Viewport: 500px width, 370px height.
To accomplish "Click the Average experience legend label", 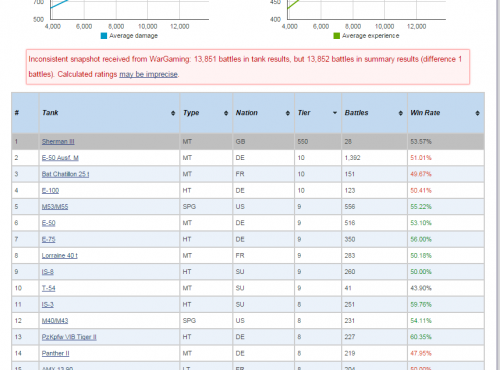I will coord(370,36).
